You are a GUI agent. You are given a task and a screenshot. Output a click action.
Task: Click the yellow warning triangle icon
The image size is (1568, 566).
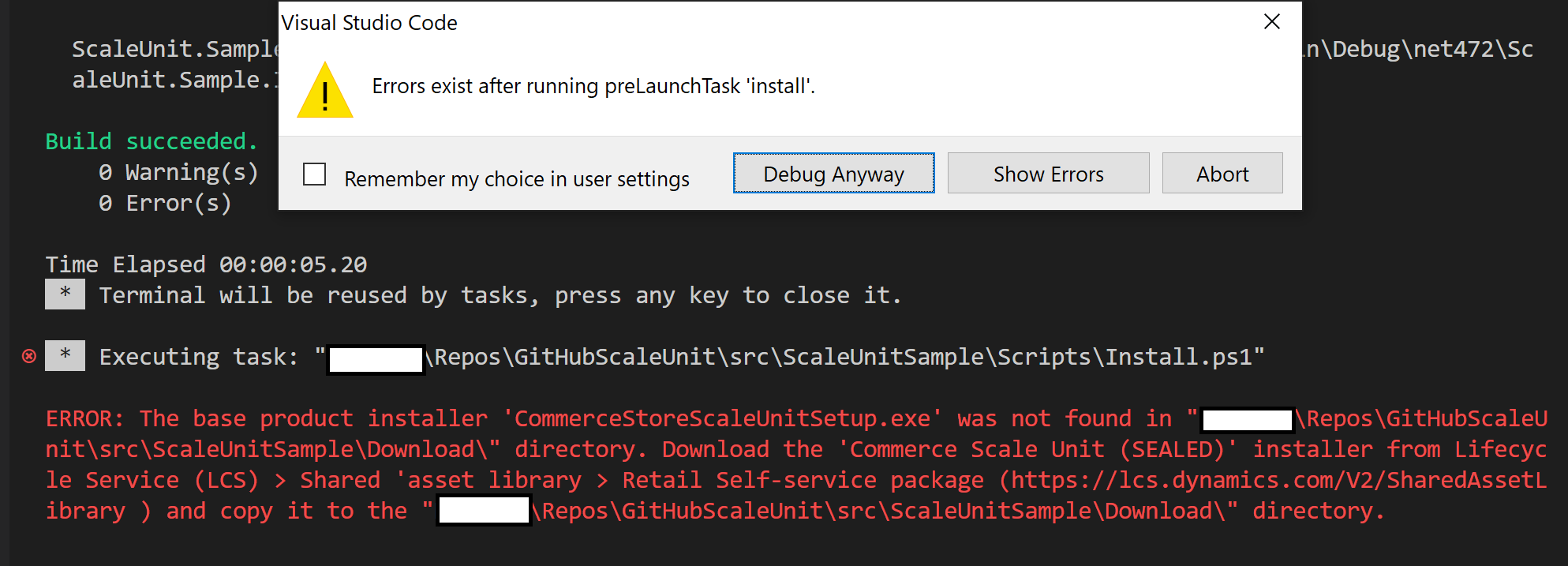(x=324, y=89)
